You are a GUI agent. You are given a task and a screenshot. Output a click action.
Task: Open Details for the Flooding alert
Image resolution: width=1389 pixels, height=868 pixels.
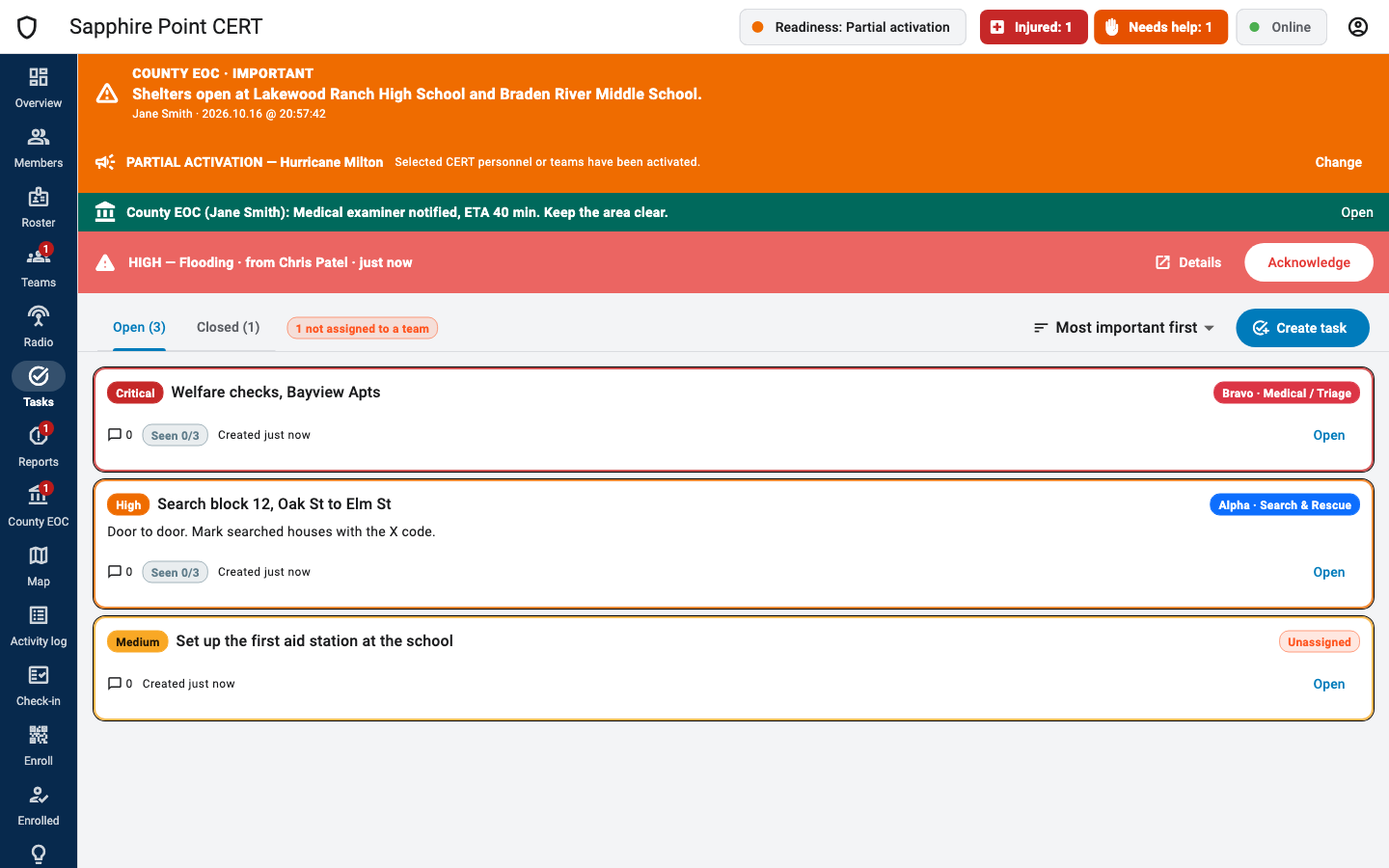click(x=1188, y=262)
